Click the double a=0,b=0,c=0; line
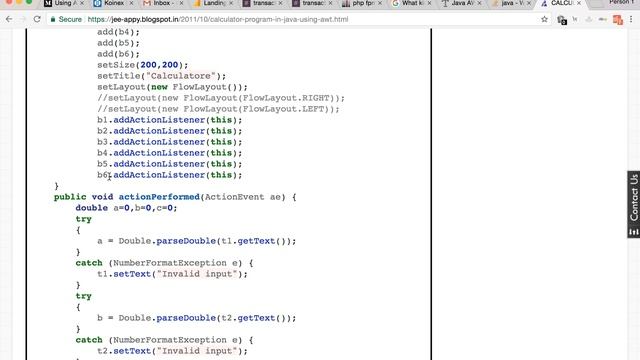The width and height of the screenshot is (640, 360). point(126,208)
